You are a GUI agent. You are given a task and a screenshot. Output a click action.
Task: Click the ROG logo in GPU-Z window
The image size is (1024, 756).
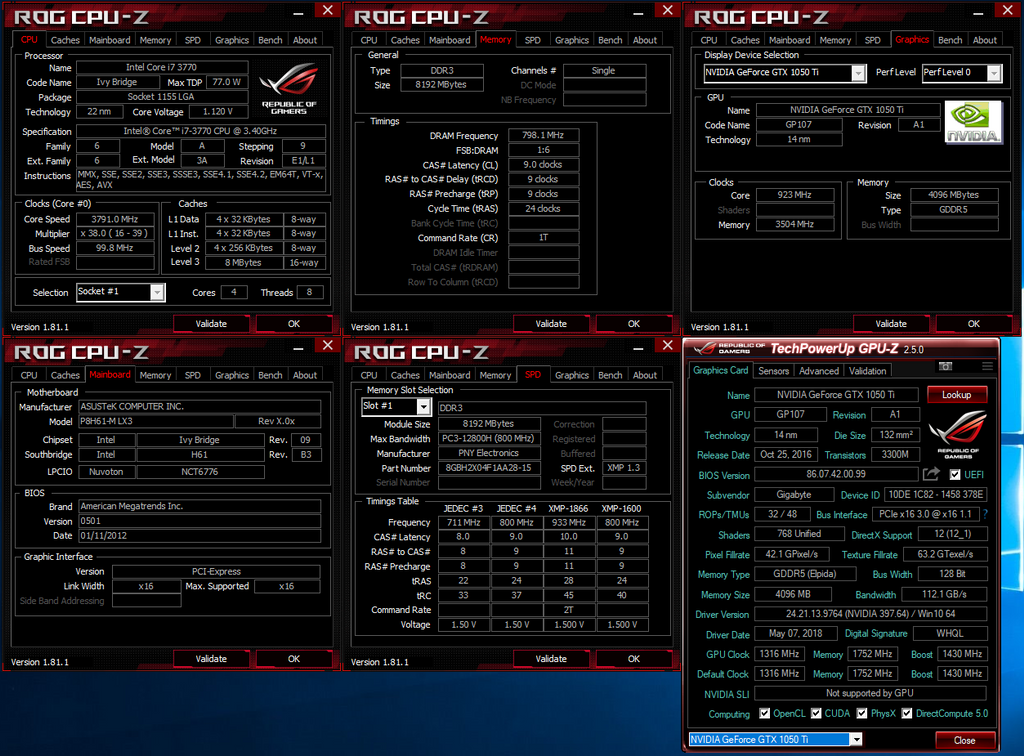[957, 434]
